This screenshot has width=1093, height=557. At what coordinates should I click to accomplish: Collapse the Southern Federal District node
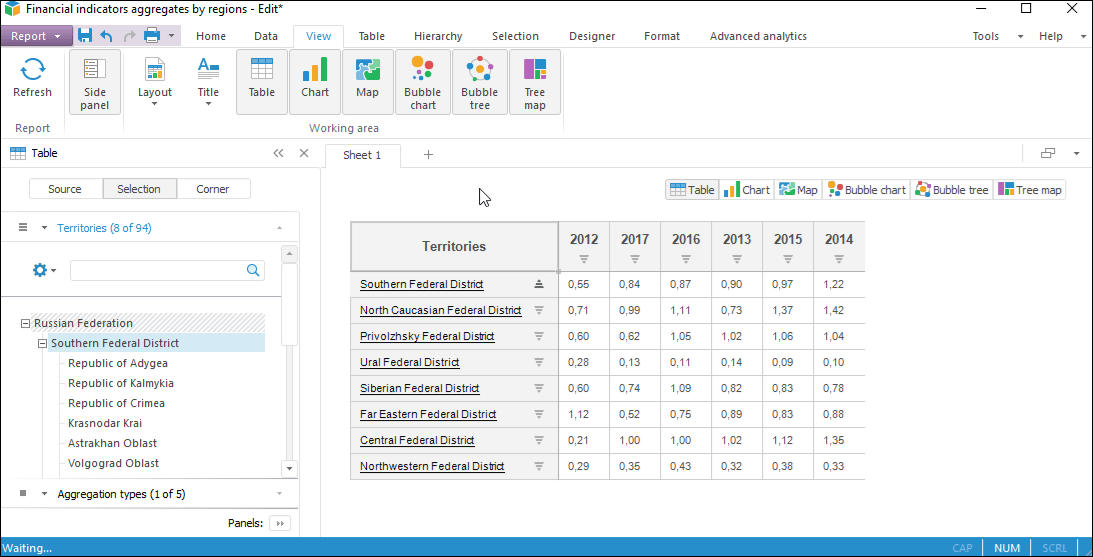click(x=43, y=343)
